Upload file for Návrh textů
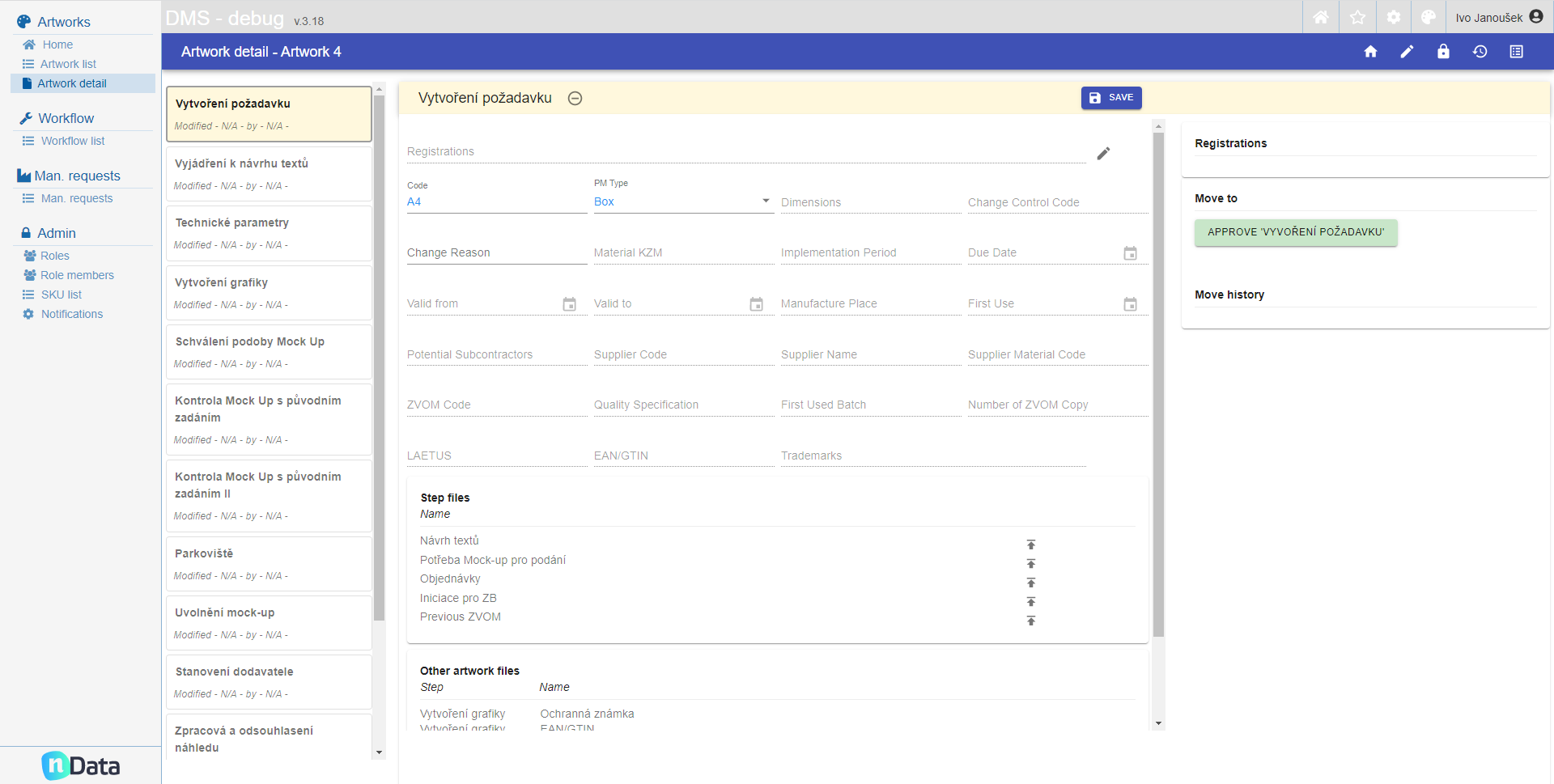This screenshot has width=1554, height=784. [x=1031, y=545]
